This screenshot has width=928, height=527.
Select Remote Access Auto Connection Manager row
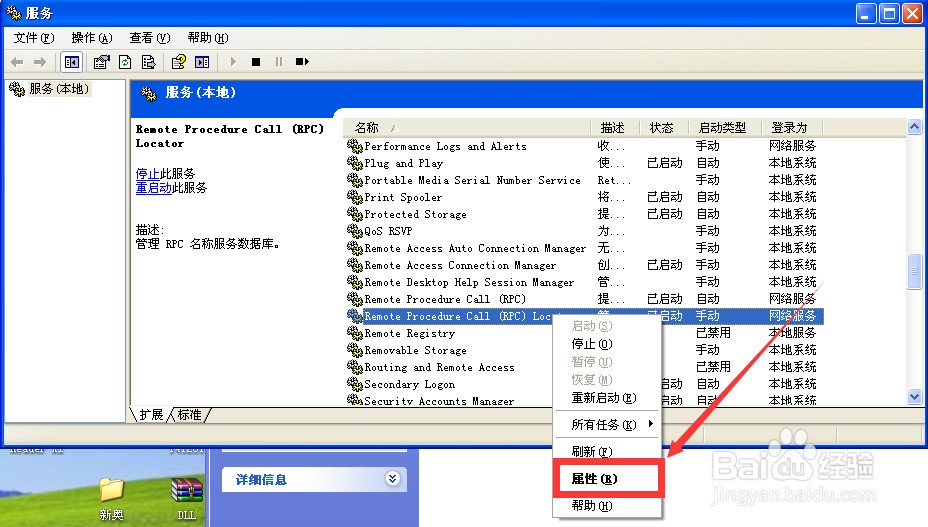[x=584, y=248]
